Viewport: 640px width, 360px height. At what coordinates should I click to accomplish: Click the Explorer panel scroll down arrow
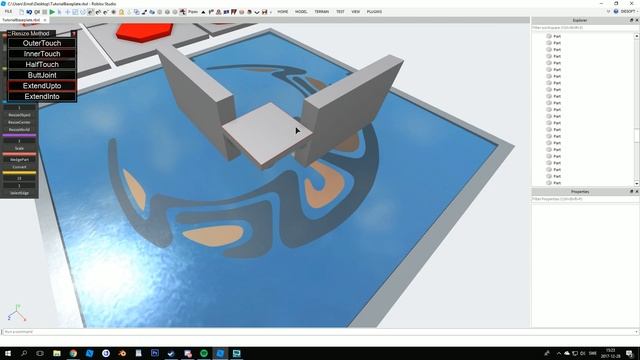tap(636, 183)
